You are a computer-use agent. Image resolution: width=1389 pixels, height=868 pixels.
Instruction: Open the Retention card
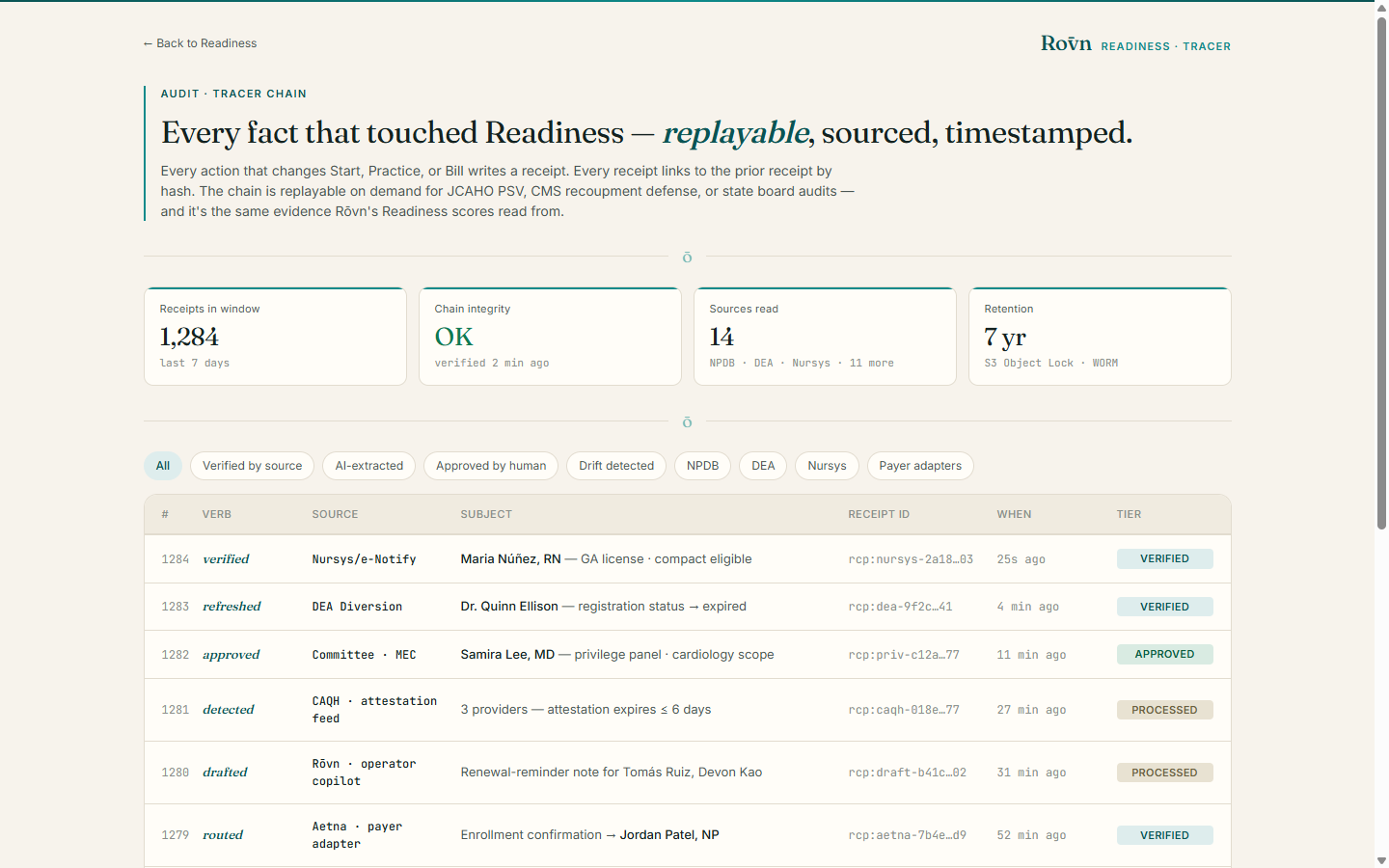click(1100, 337)
